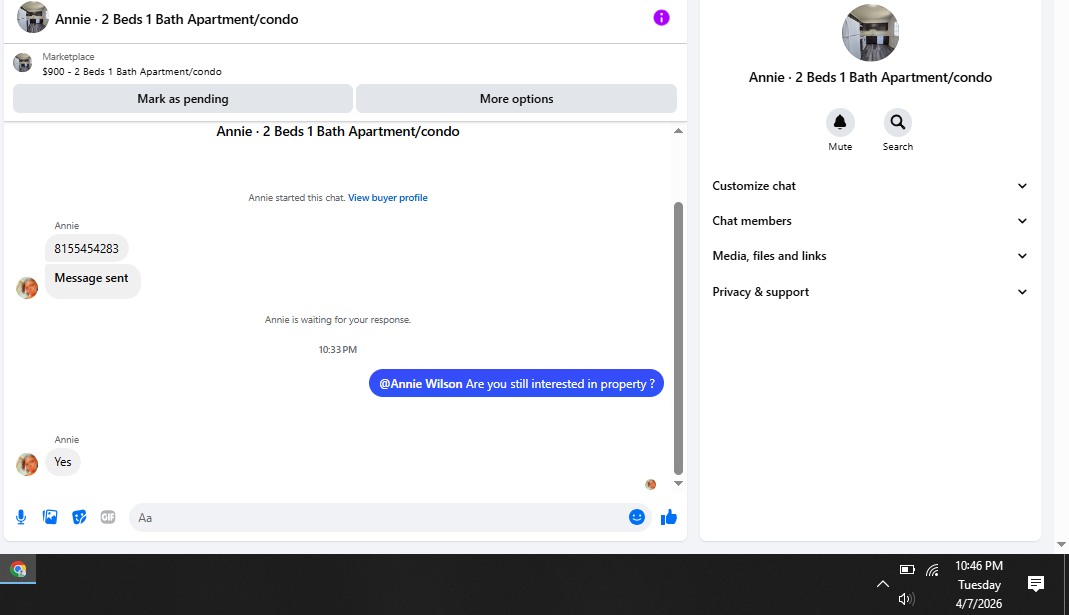
Task: View Annie's avatar beside Message sent
Action: (x=27, y=288)
